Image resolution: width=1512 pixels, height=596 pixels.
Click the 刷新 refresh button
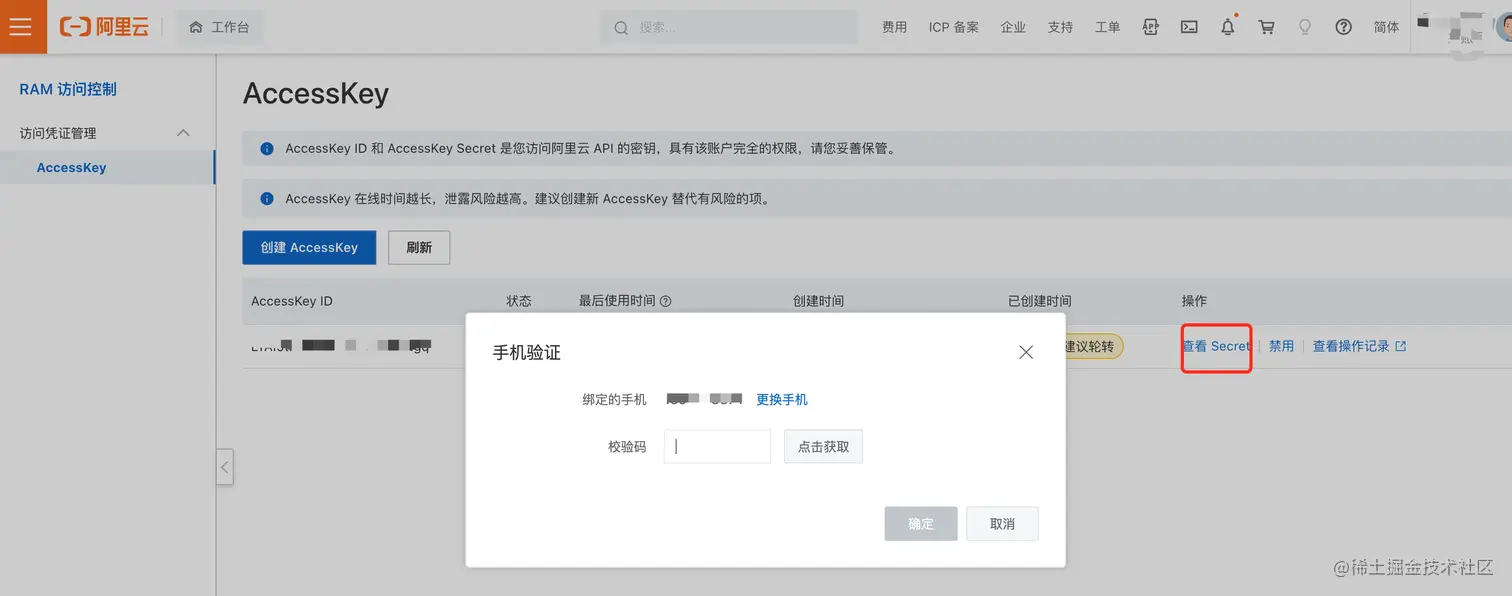click(x=419, y=247)
